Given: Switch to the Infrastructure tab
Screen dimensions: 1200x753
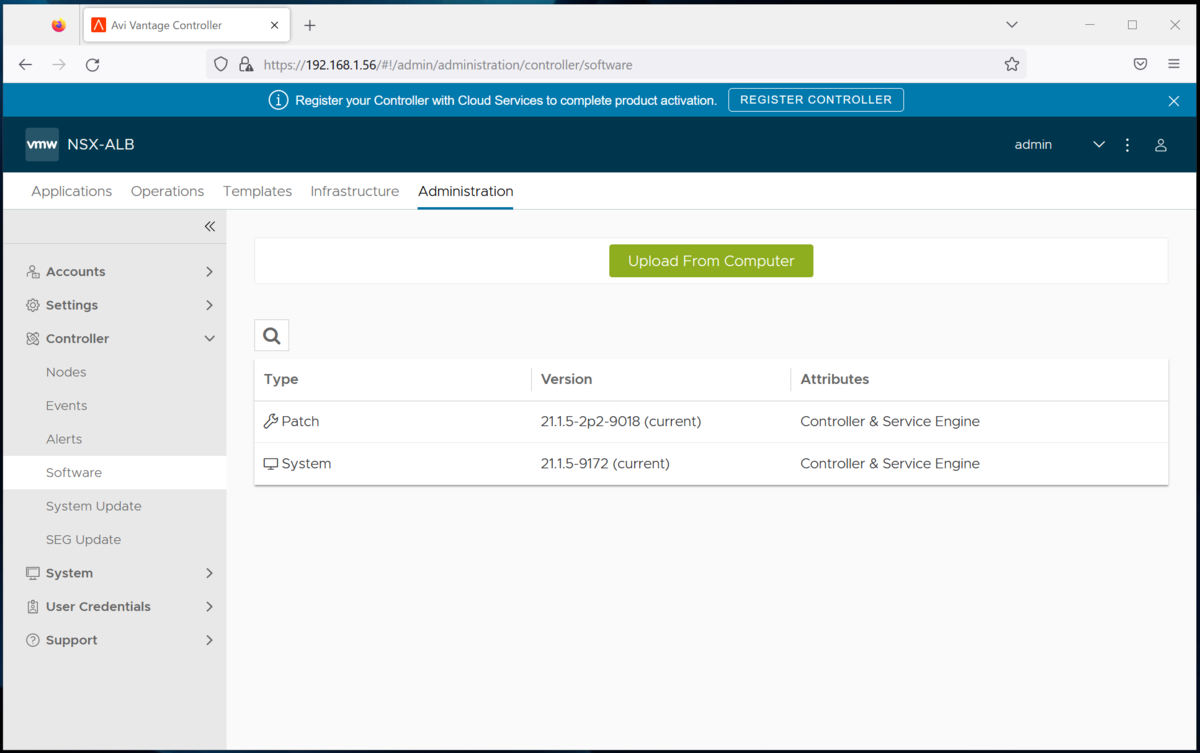Looking at the screenshot, I should 355,191.
